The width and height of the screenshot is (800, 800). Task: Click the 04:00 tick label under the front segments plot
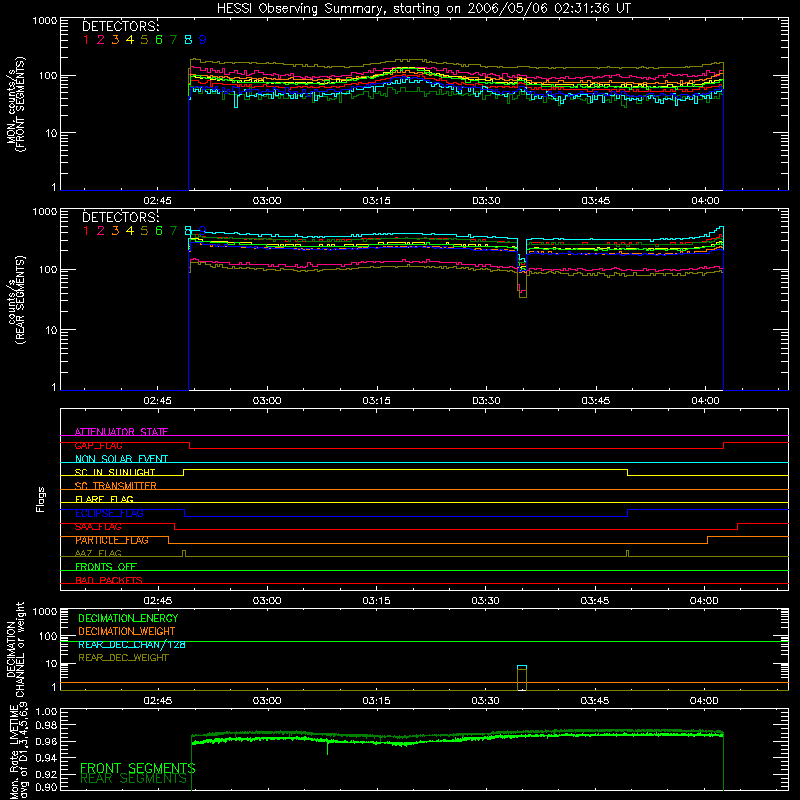705,201
